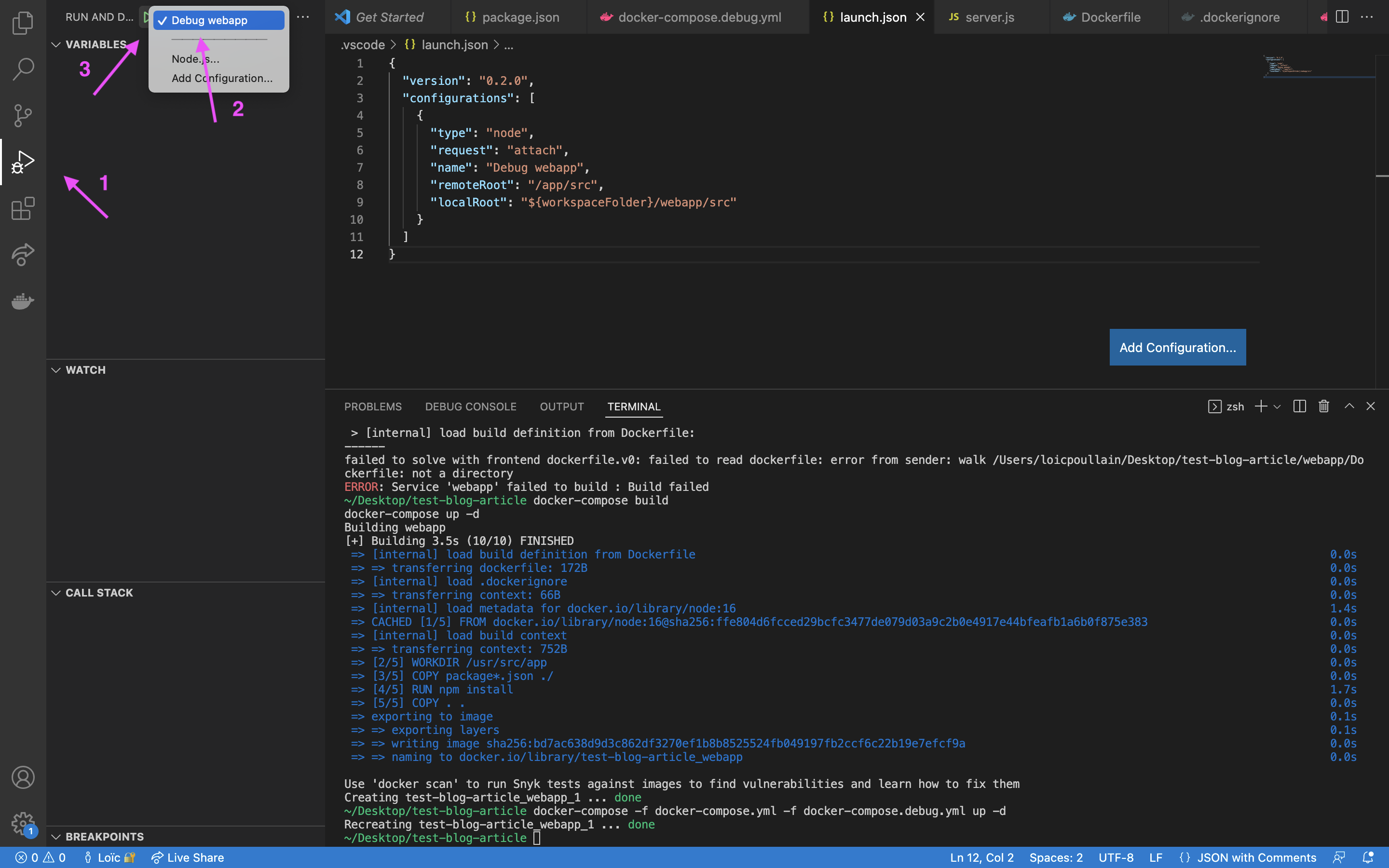Screen dimensions: 1389x868
Task: Open the Accounts icon in activity bar
Action: tap(23, 777)
